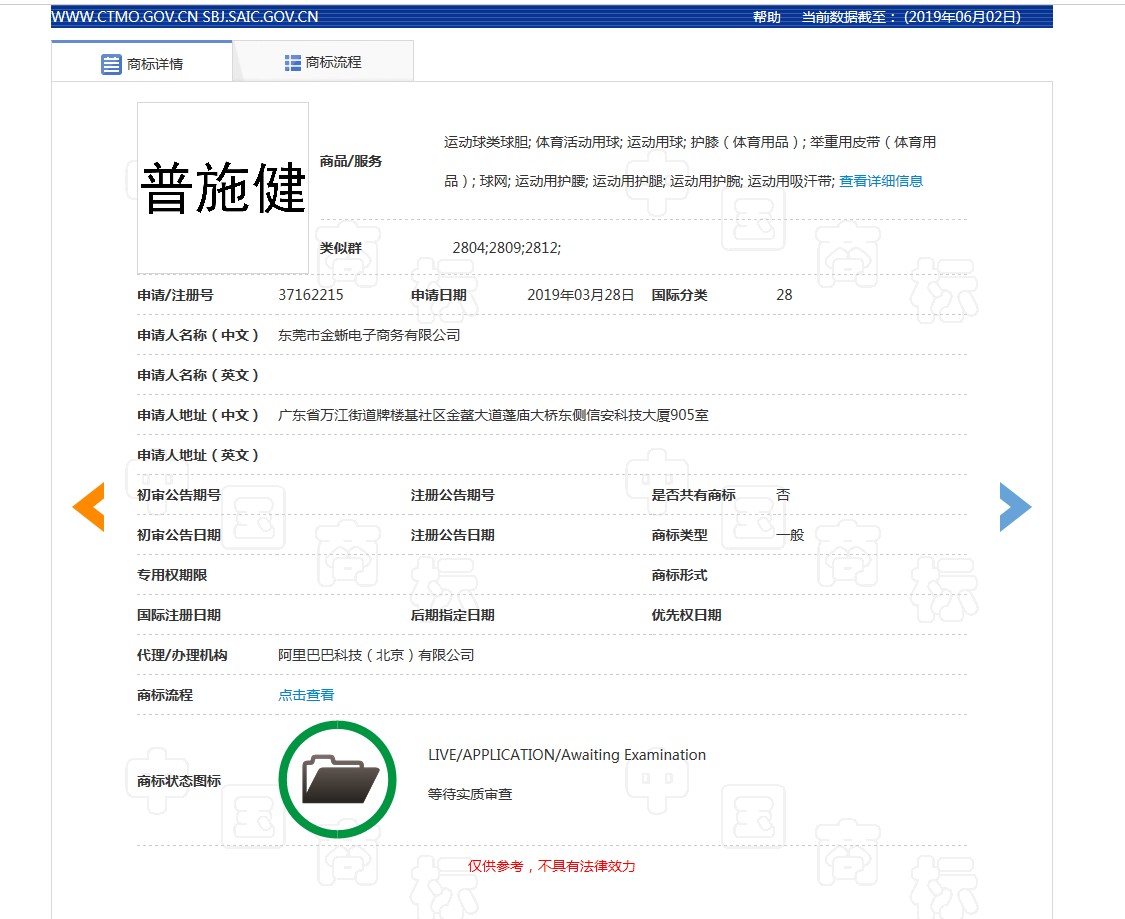Click the red disclaimer text 仅供参考
Viewport: 1125px width, 919px height.
[x=551, y=866]
